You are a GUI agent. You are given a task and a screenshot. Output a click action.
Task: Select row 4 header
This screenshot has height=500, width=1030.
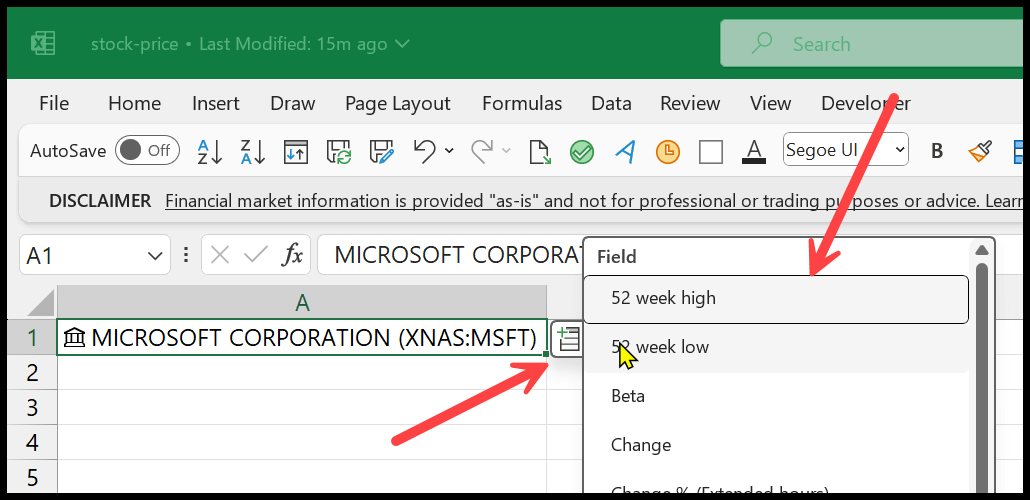tap(32, 442)
